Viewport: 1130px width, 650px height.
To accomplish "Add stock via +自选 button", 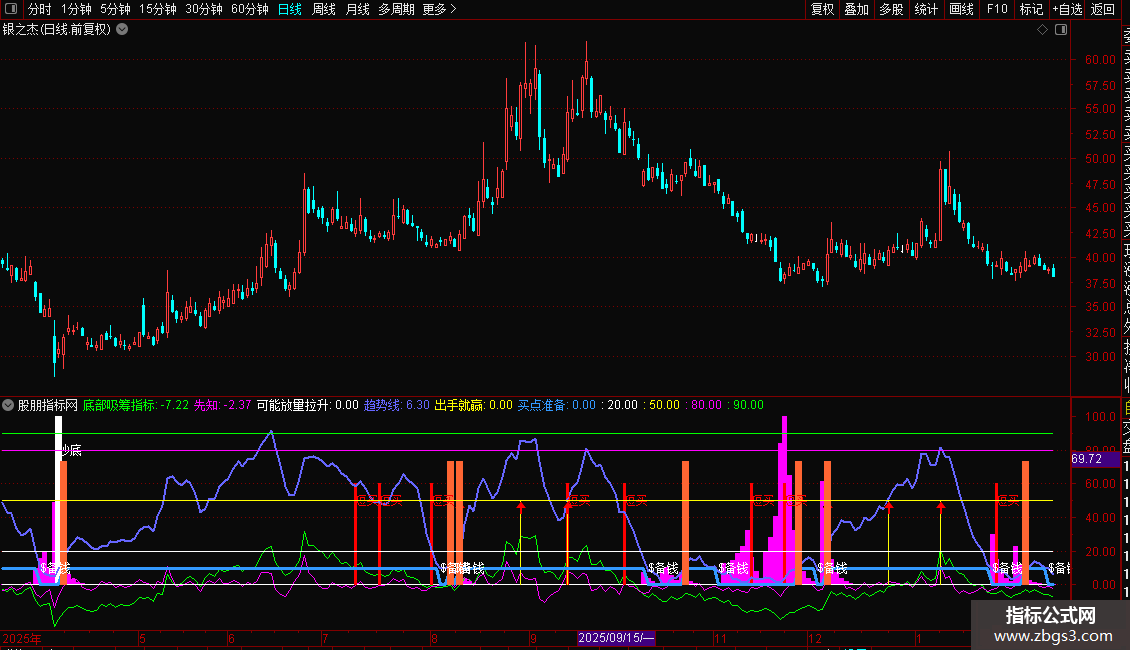I will 1067,10.
